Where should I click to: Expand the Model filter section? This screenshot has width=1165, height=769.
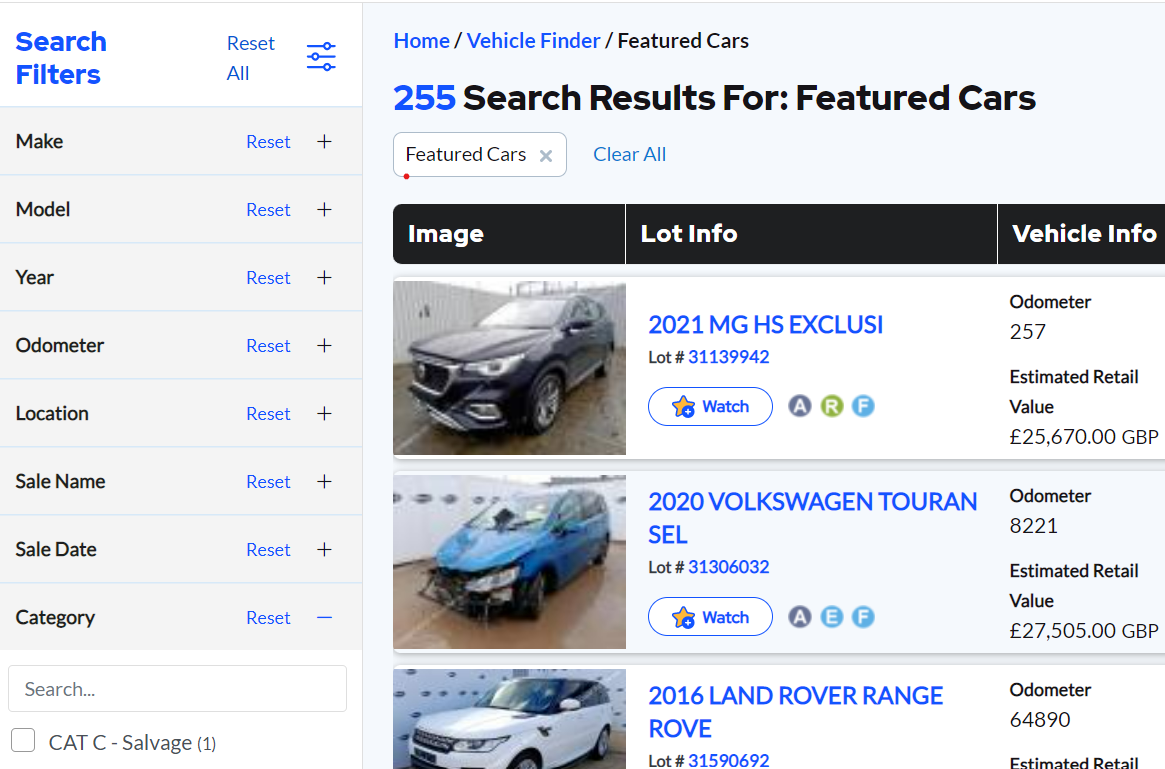pos(324,210)
